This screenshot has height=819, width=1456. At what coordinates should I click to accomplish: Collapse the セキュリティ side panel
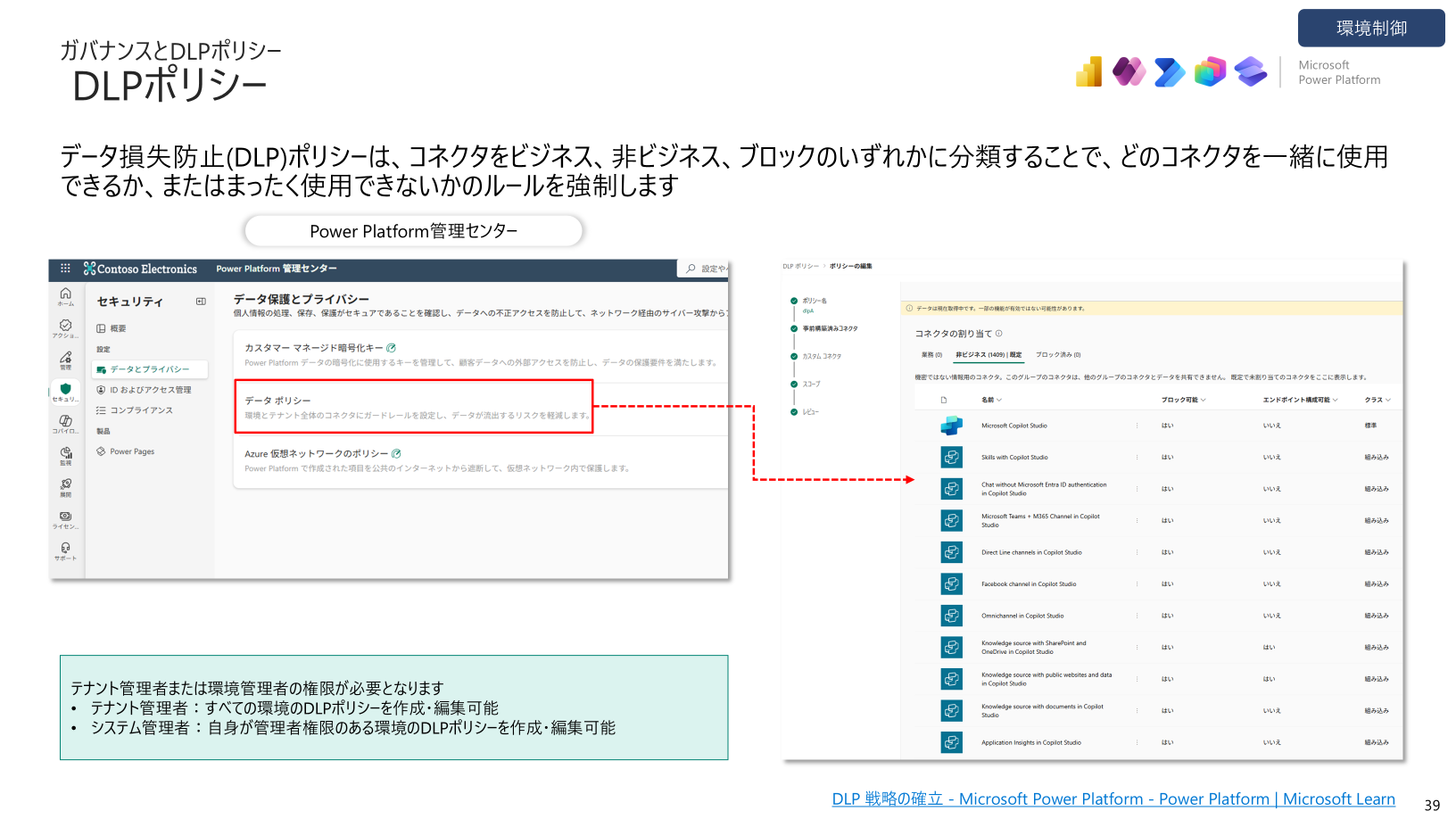click(x=201, y=302)
